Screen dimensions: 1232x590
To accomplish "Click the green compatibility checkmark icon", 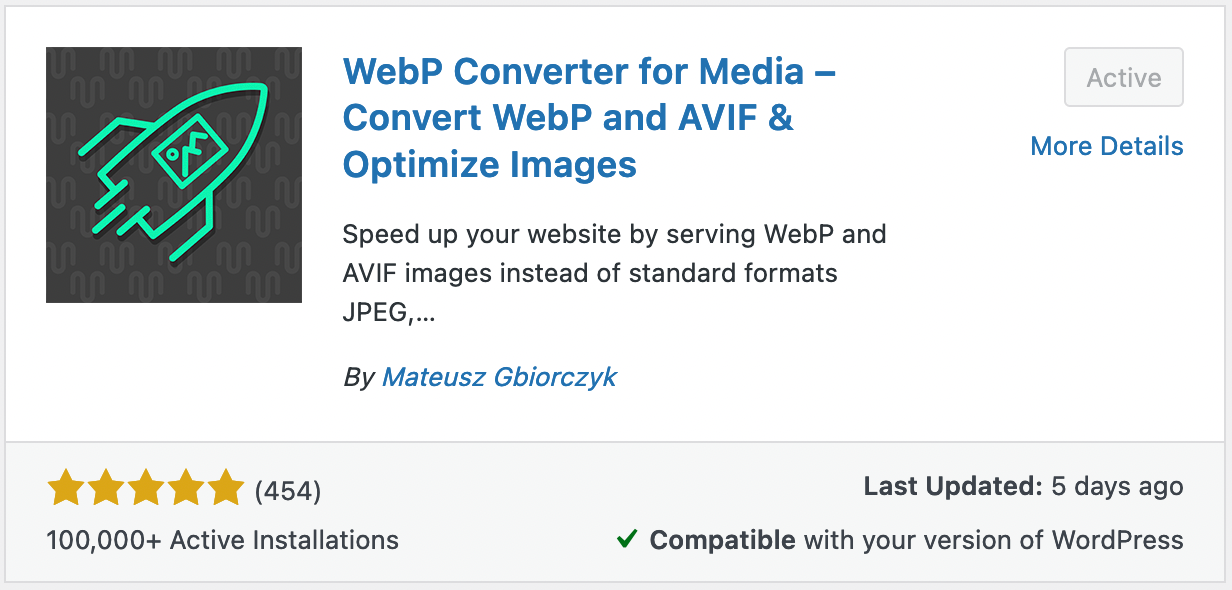I will 627,540.
